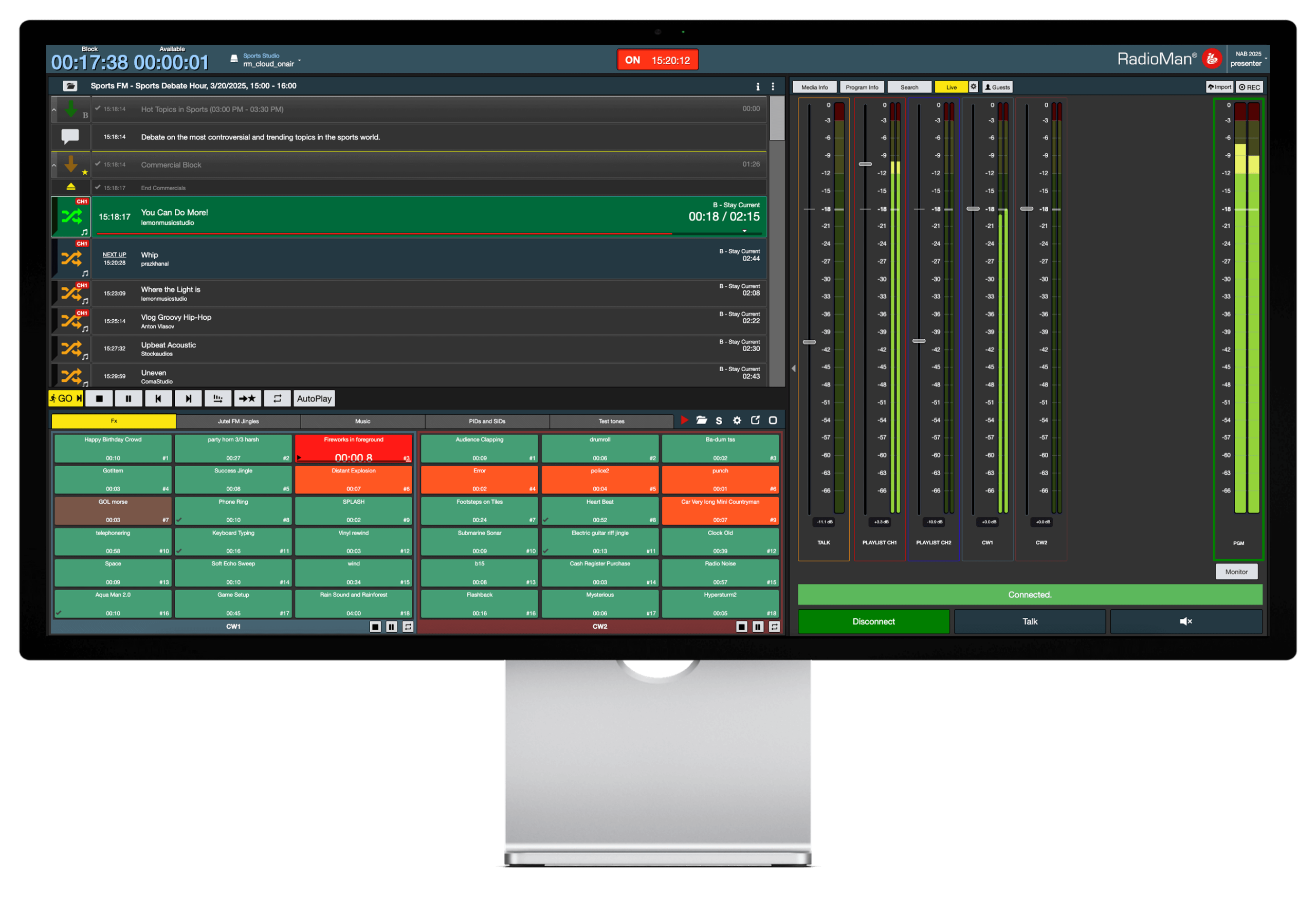Skip to previous item in playlist transport

(158, 398)
